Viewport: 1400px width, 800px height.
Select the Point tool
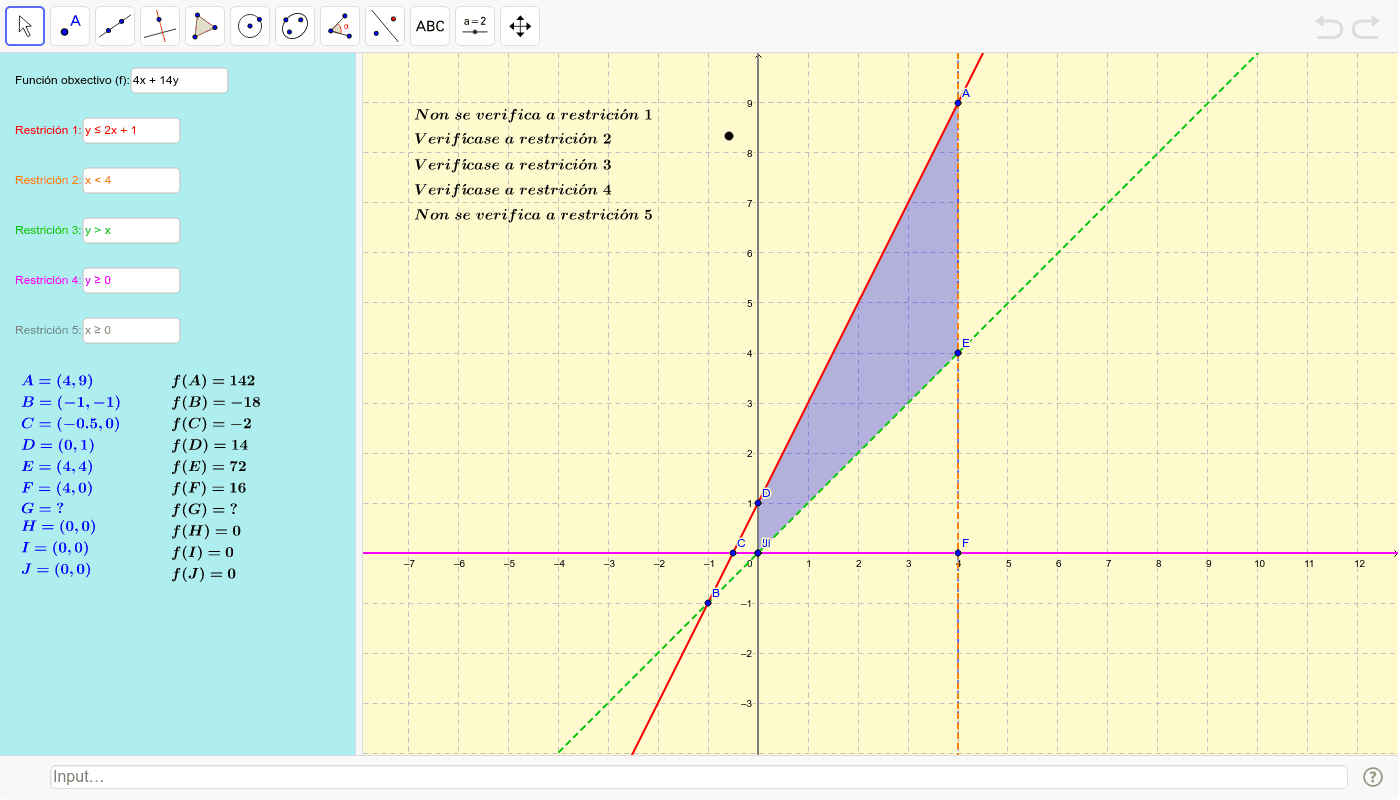70,26
